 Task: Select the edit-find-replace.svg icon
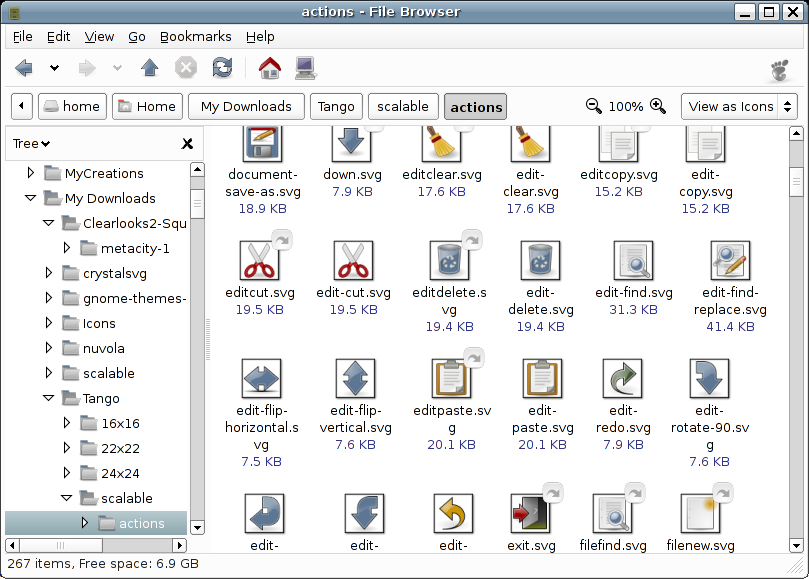pos(730,261)
